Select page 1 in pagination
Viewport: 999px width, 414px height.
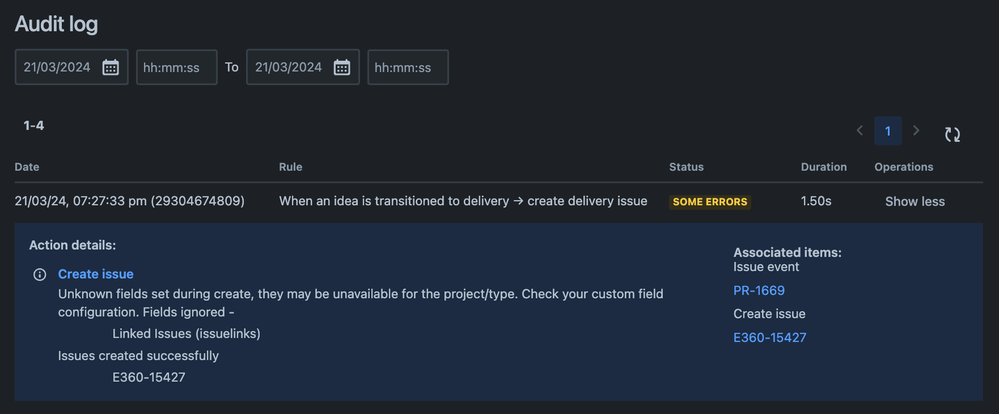[888, 131]
